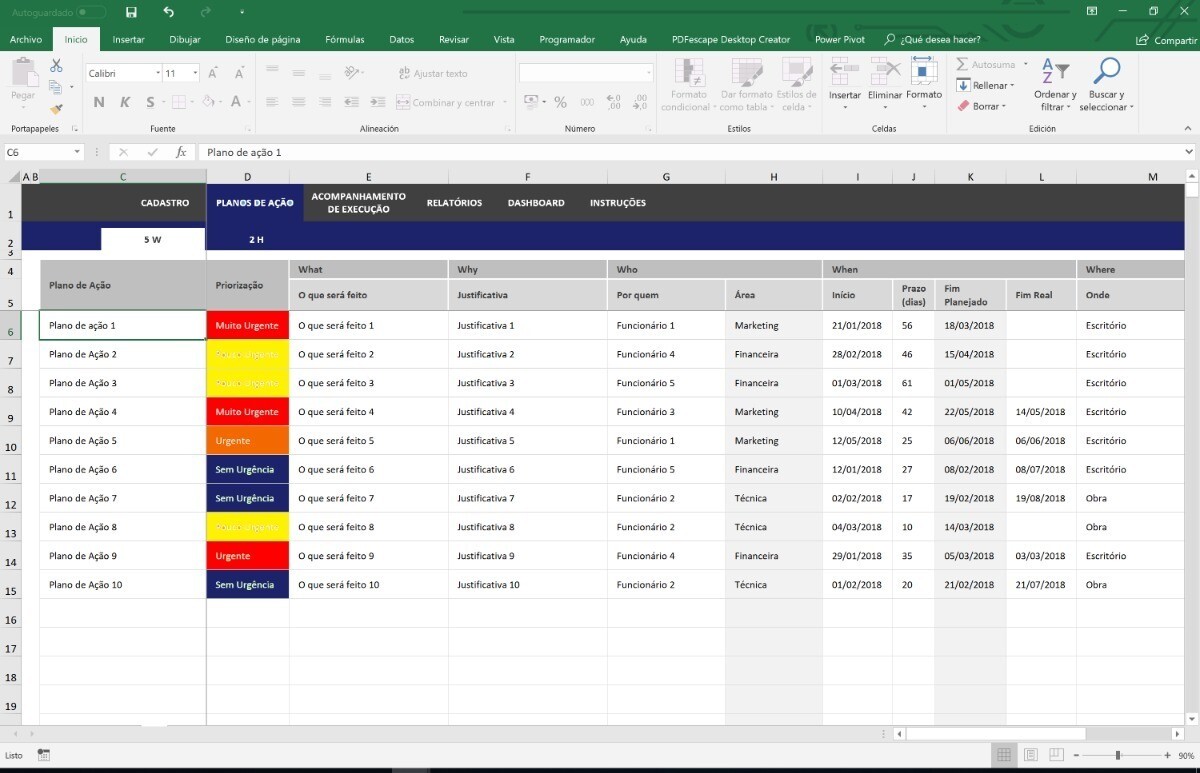
Task: Open the Name Box dropdown arrow
Action: (77, 152)
